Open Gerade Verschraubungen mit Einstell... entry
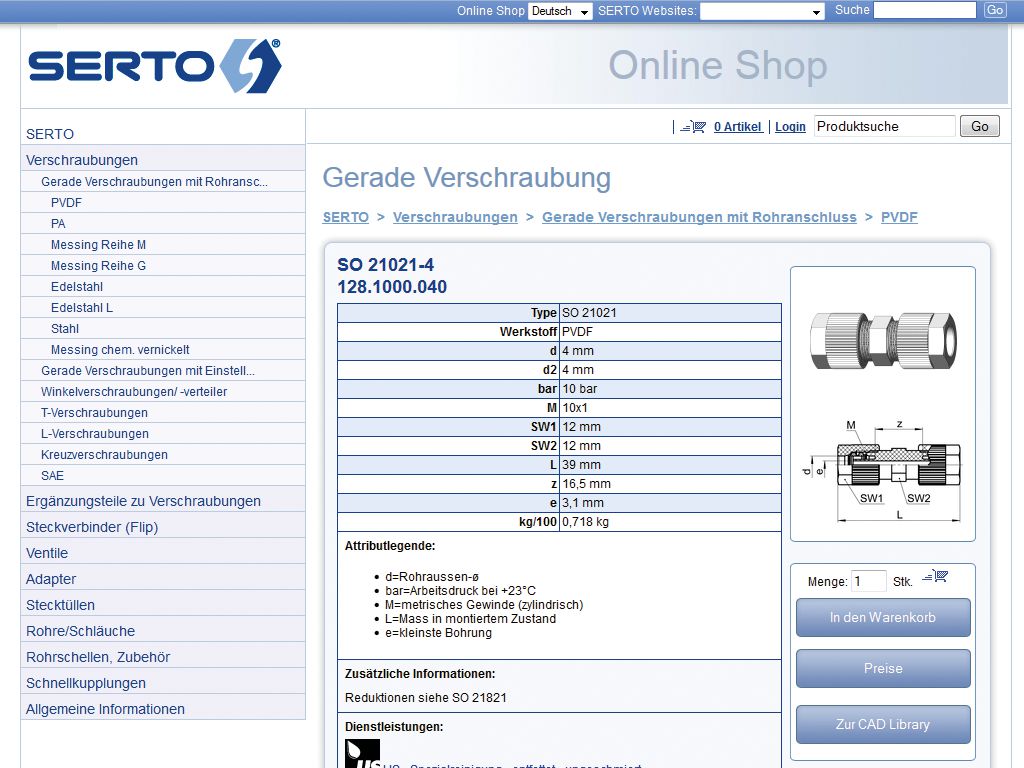 coord(148,370)
